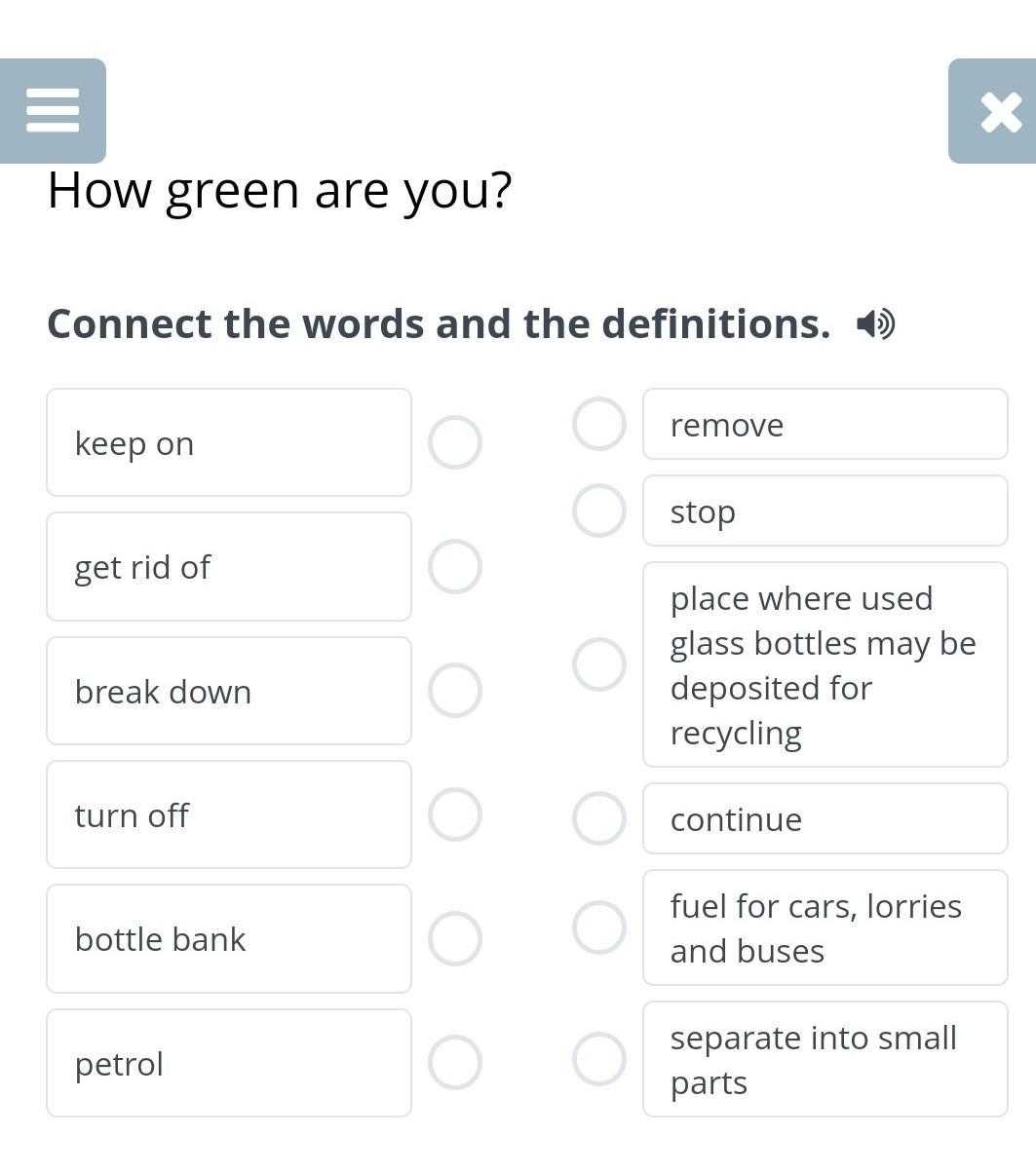Select the connector circle beside 'stop'
This screenshot has width=1036, height=1173.
(x=598, y=511)
